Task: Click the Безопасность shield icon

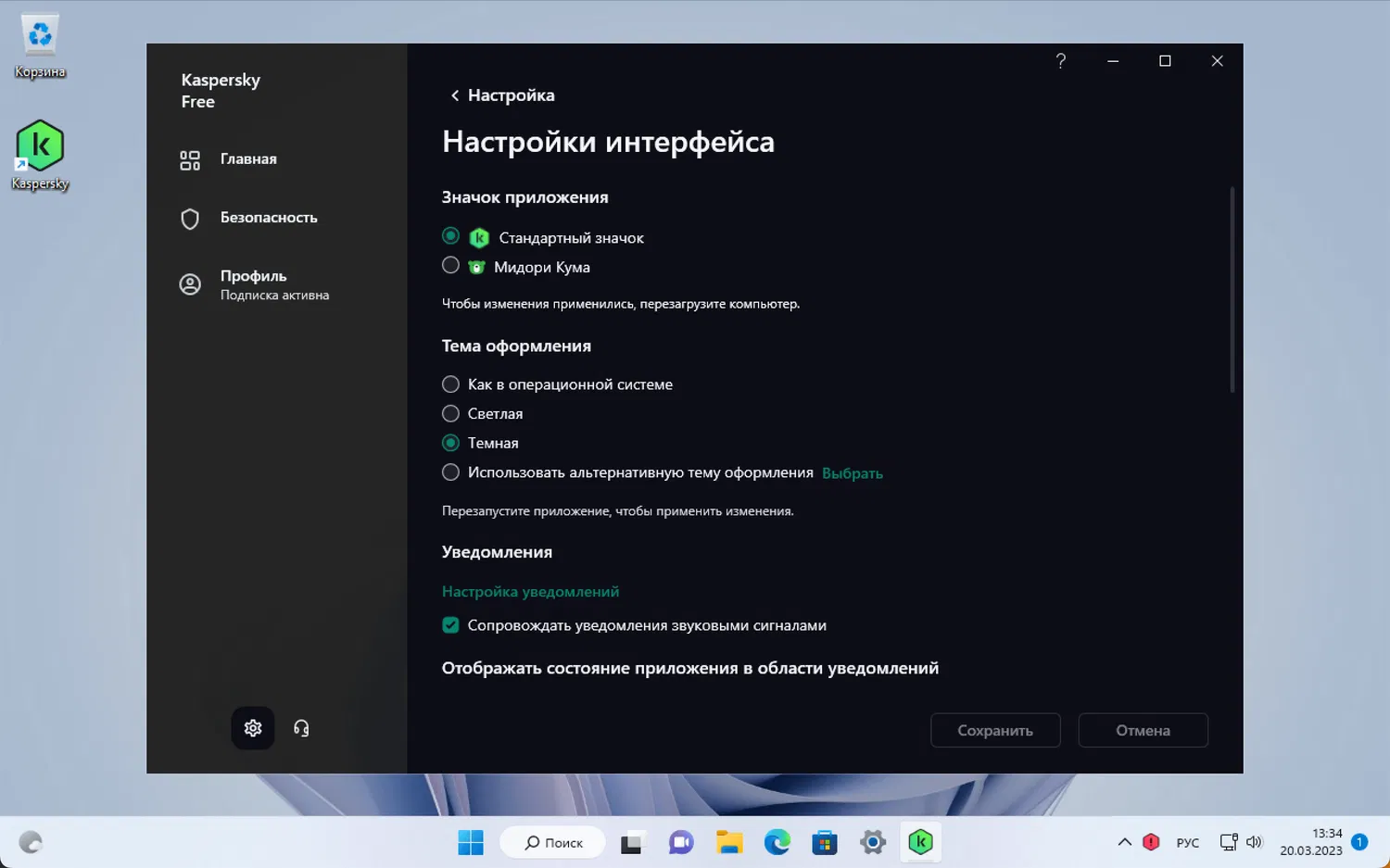Action: (190, 219)
